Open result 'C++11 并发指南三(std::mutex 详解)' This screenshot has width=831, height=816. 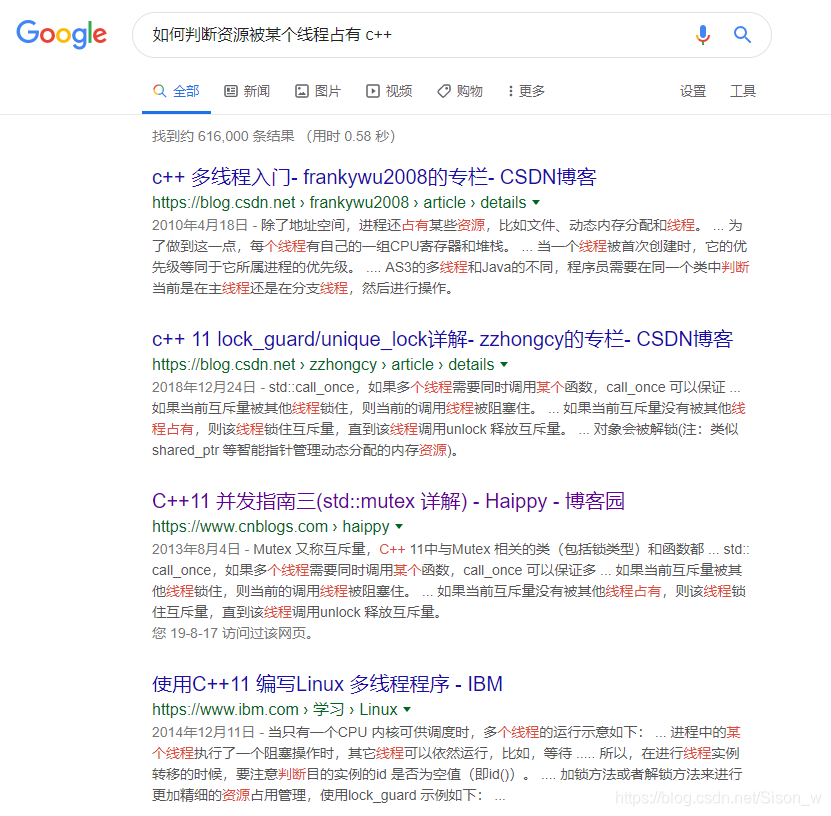[x=388, y=501]
